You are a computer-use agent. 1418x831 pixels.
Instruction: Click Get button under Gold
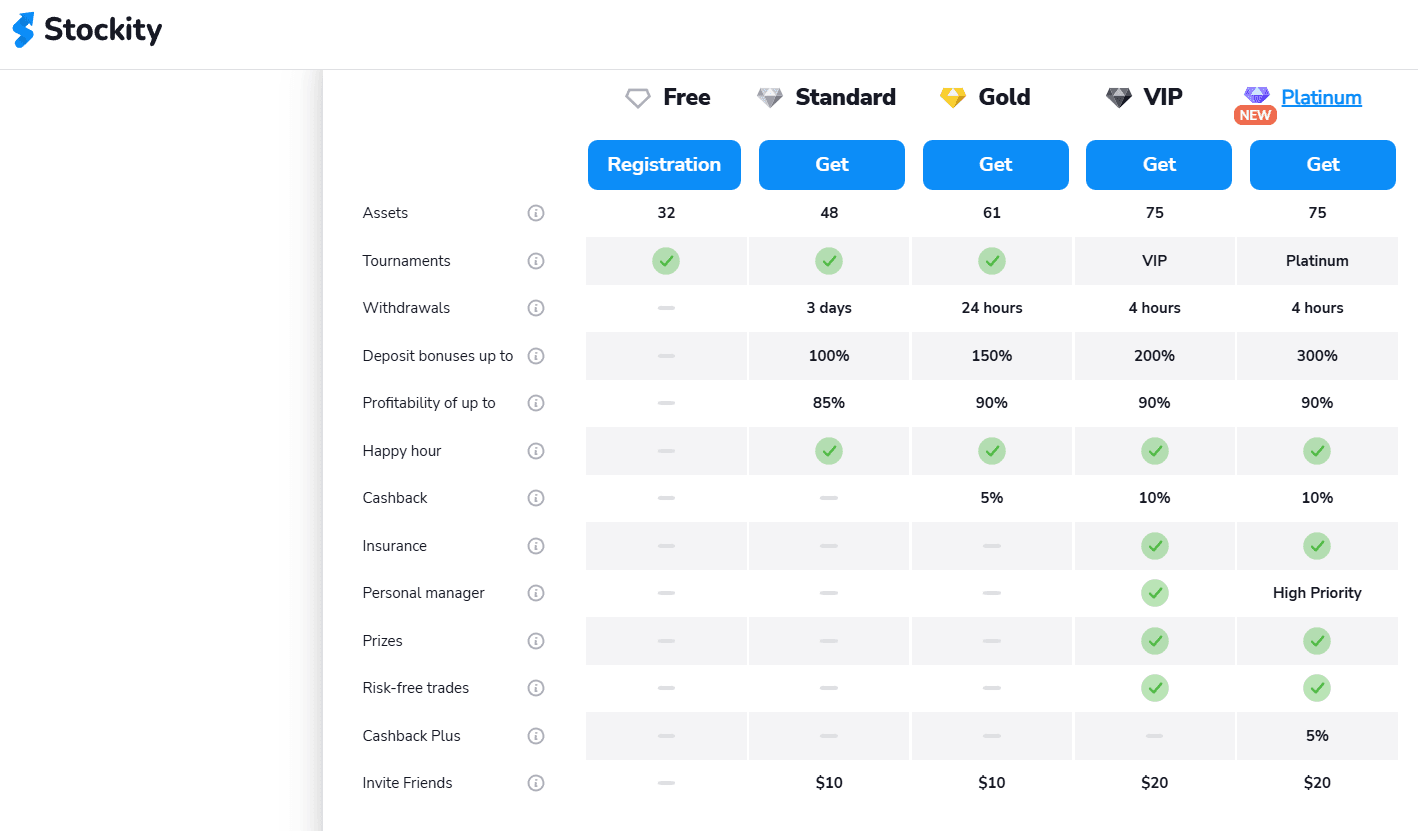(996, 165)
